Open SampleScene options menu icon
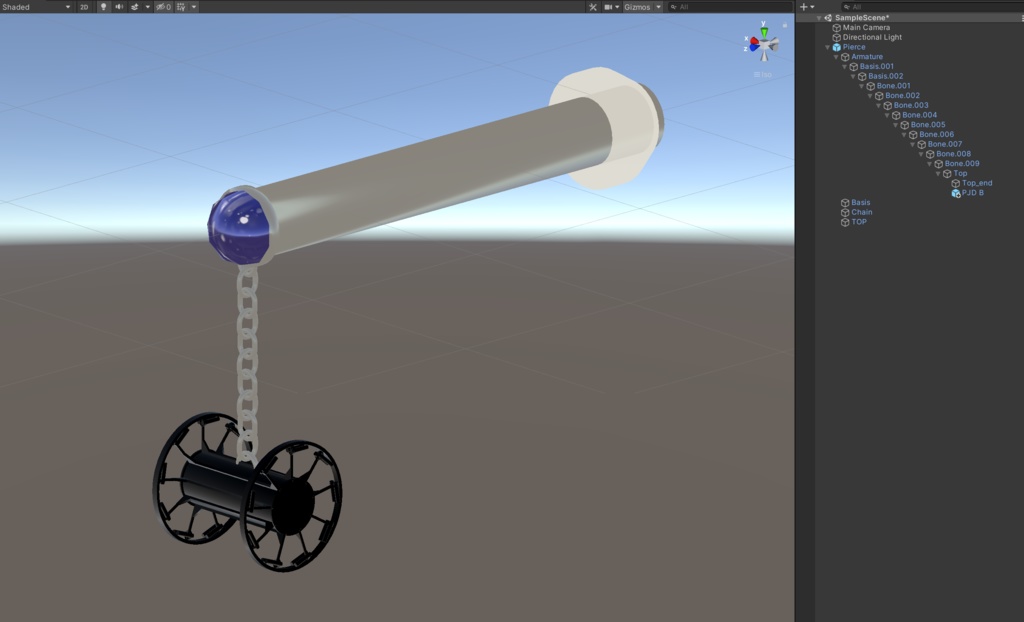This screenshot has height=622, width=1024. 1022,18
